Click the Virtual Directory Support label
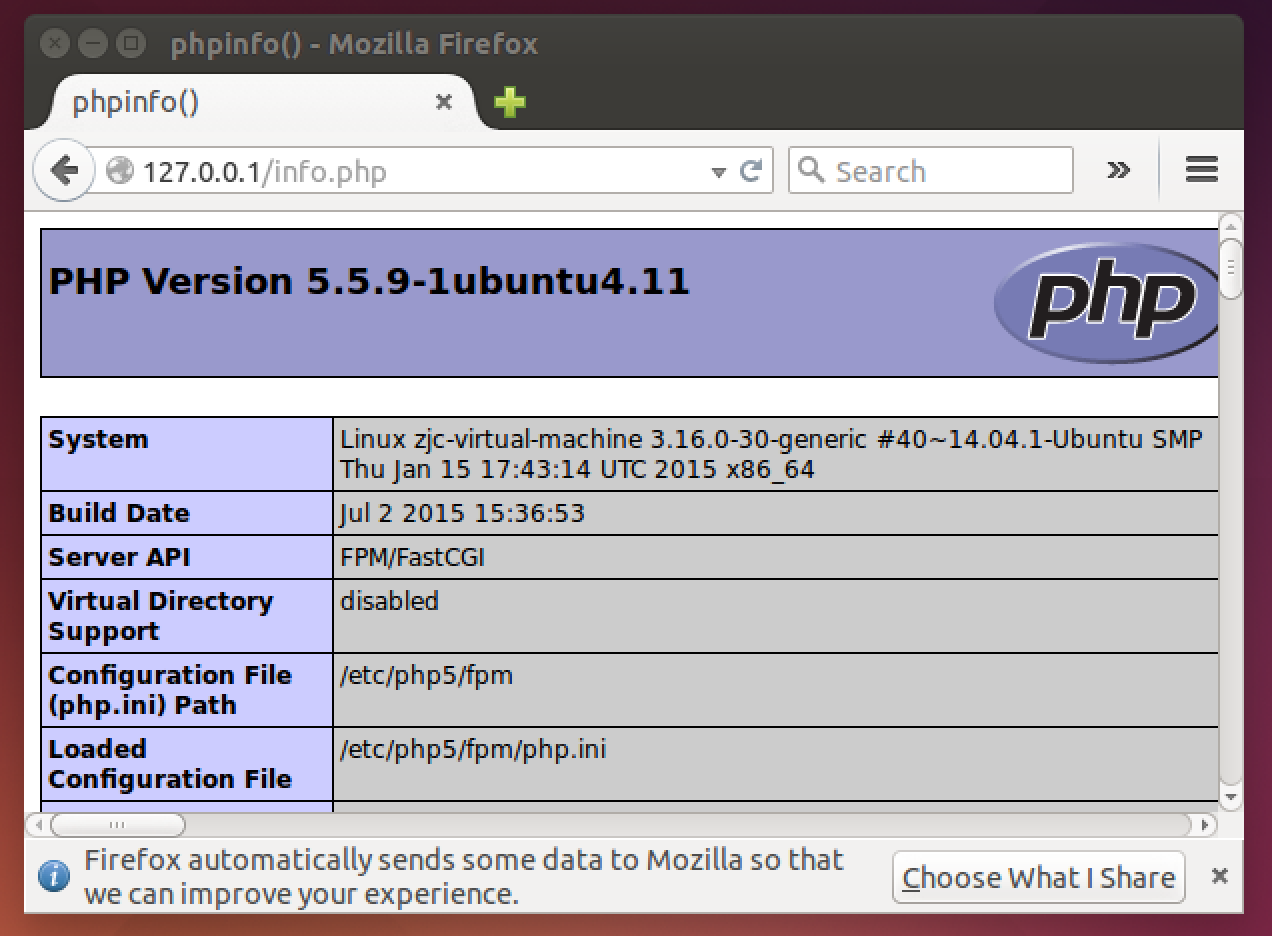The image size is (1272, 936). tap(160, 616)
